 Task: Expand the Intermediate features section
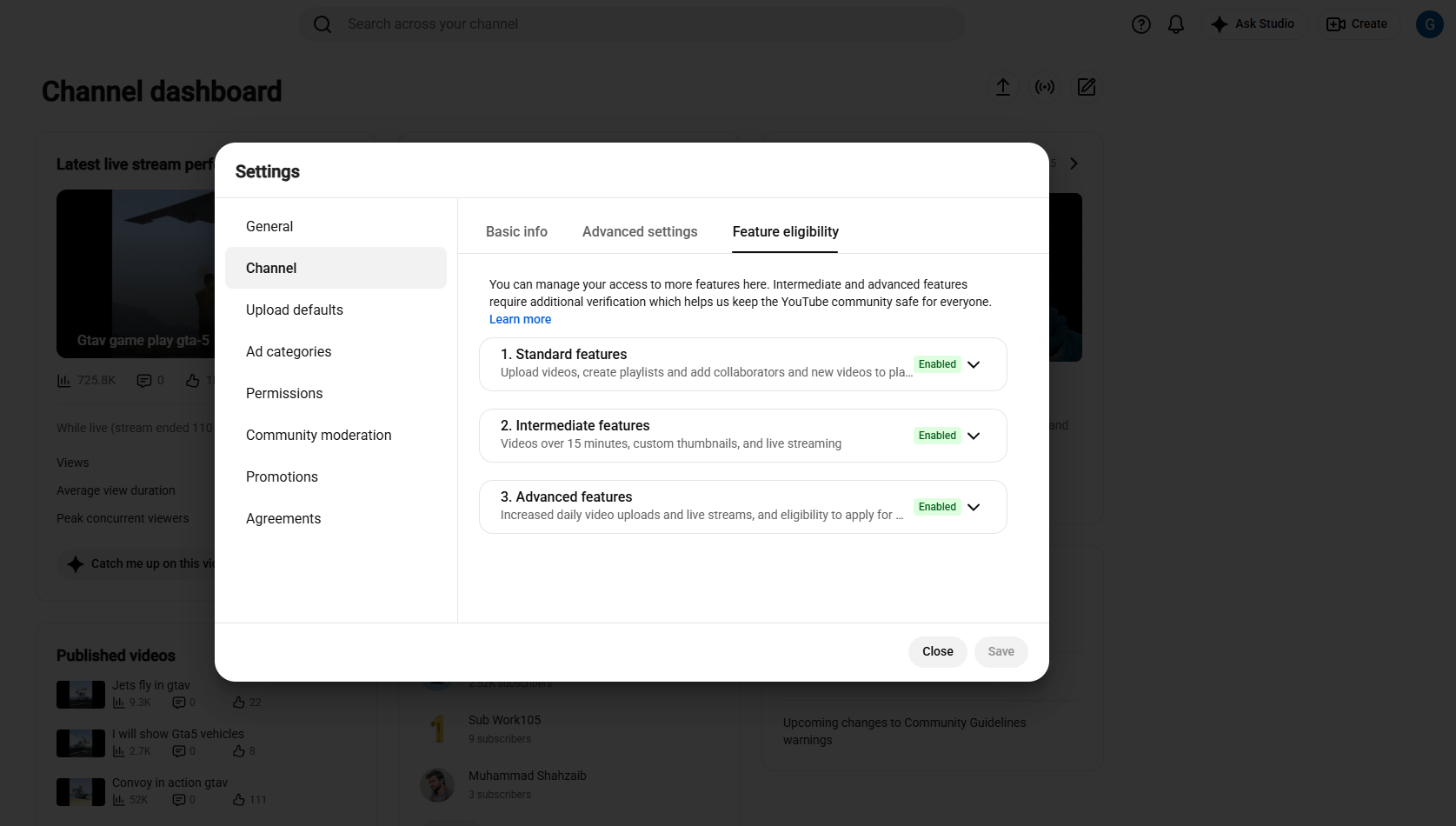[x=974, y=436]
